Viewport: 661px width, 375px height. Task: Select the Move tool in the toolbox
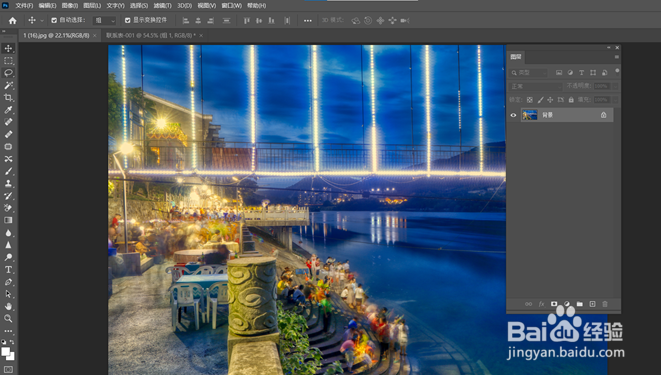(8, 48)
